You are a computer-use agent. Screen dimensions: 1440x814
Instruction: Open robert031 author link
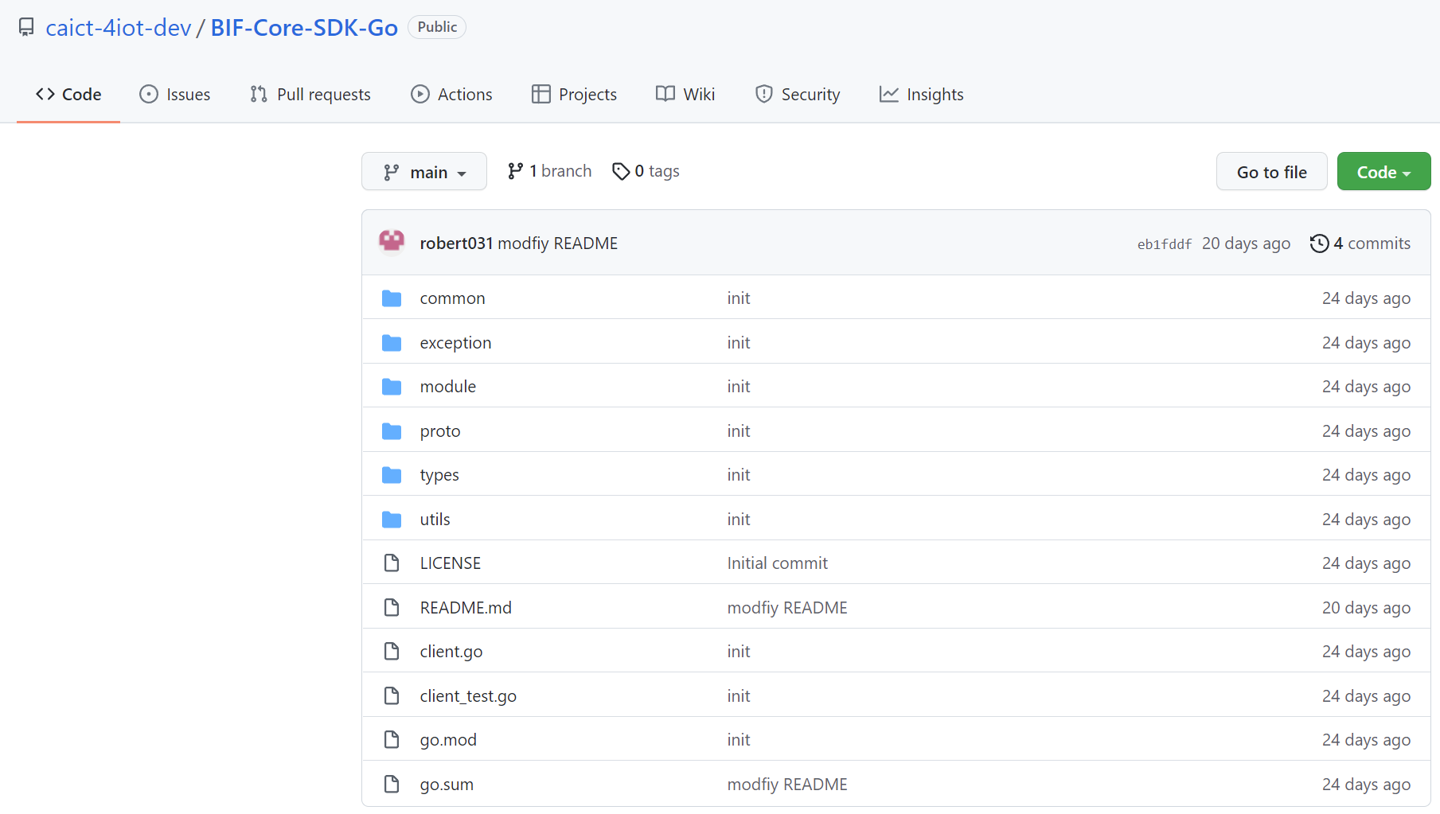click(x=456, y=243)
